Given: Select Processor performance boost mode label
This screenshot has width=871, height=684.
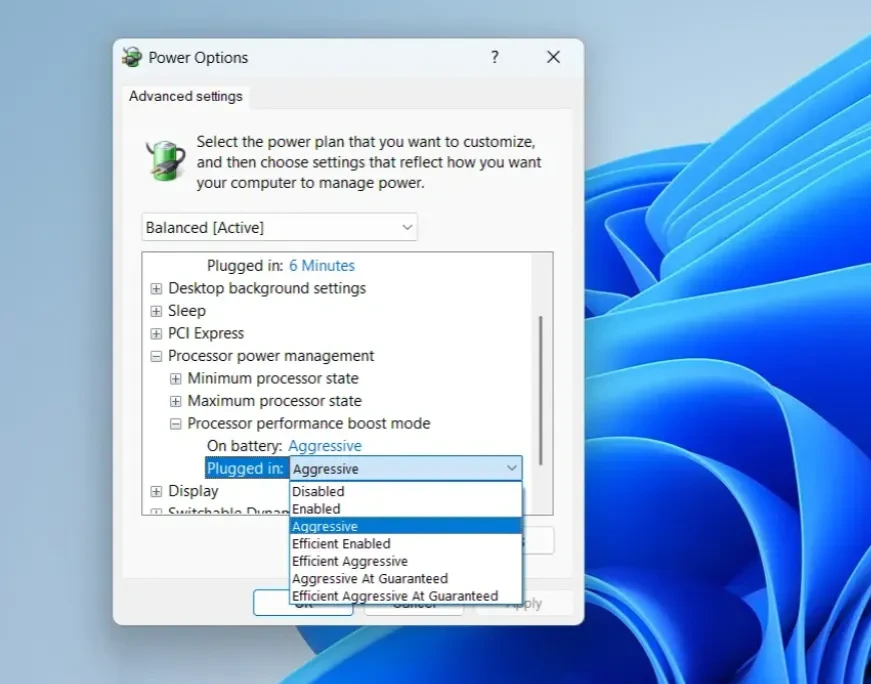Looking at the screenshot, I should tap(309, 424).
